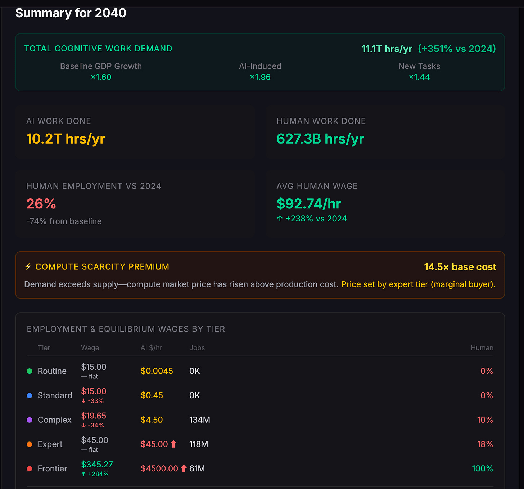Click the blue Standard tier dot
The image size is (524, 489).
[x=29, y=395]
